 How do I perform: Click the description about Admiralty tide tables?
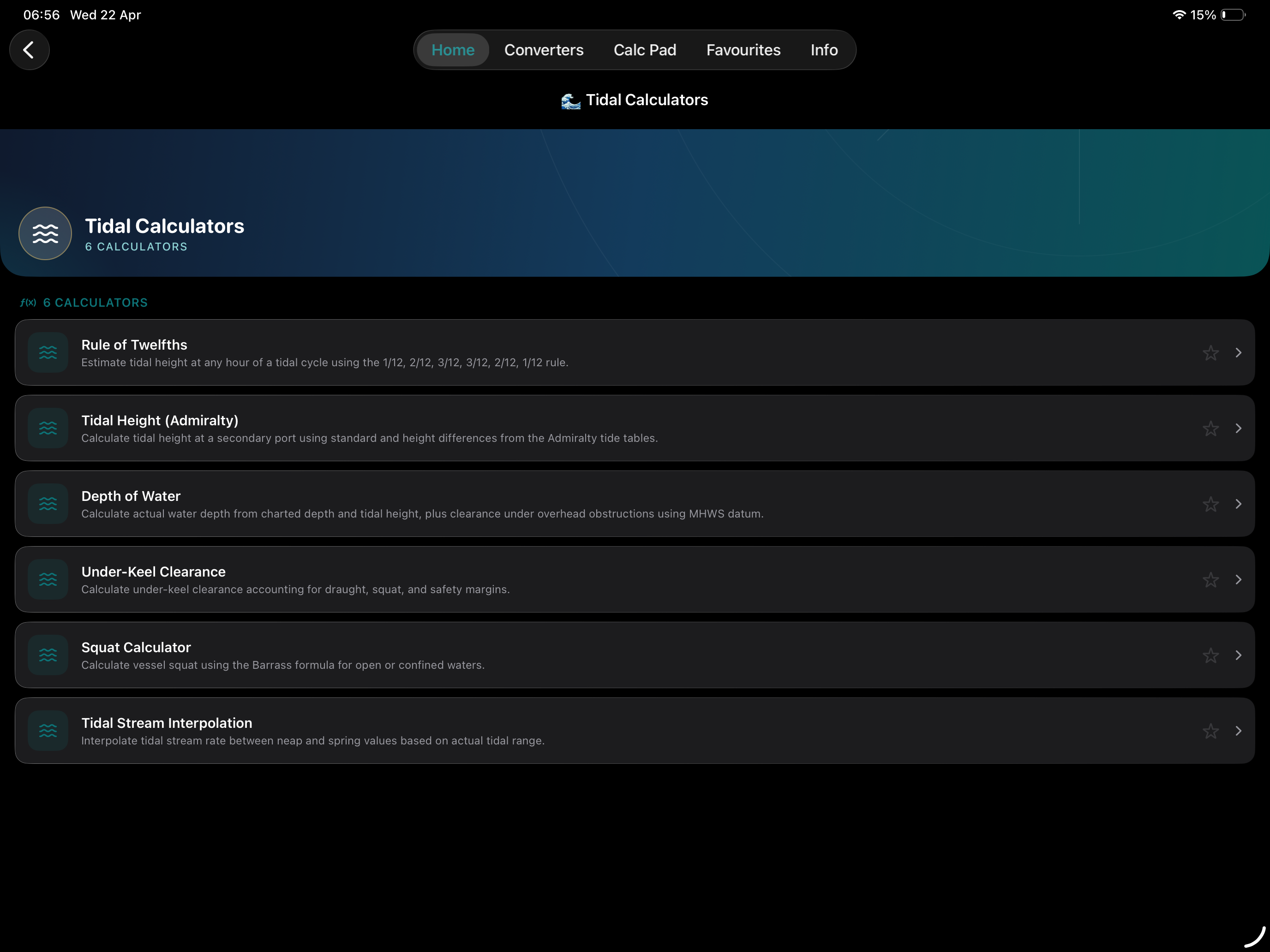point(370,439)
